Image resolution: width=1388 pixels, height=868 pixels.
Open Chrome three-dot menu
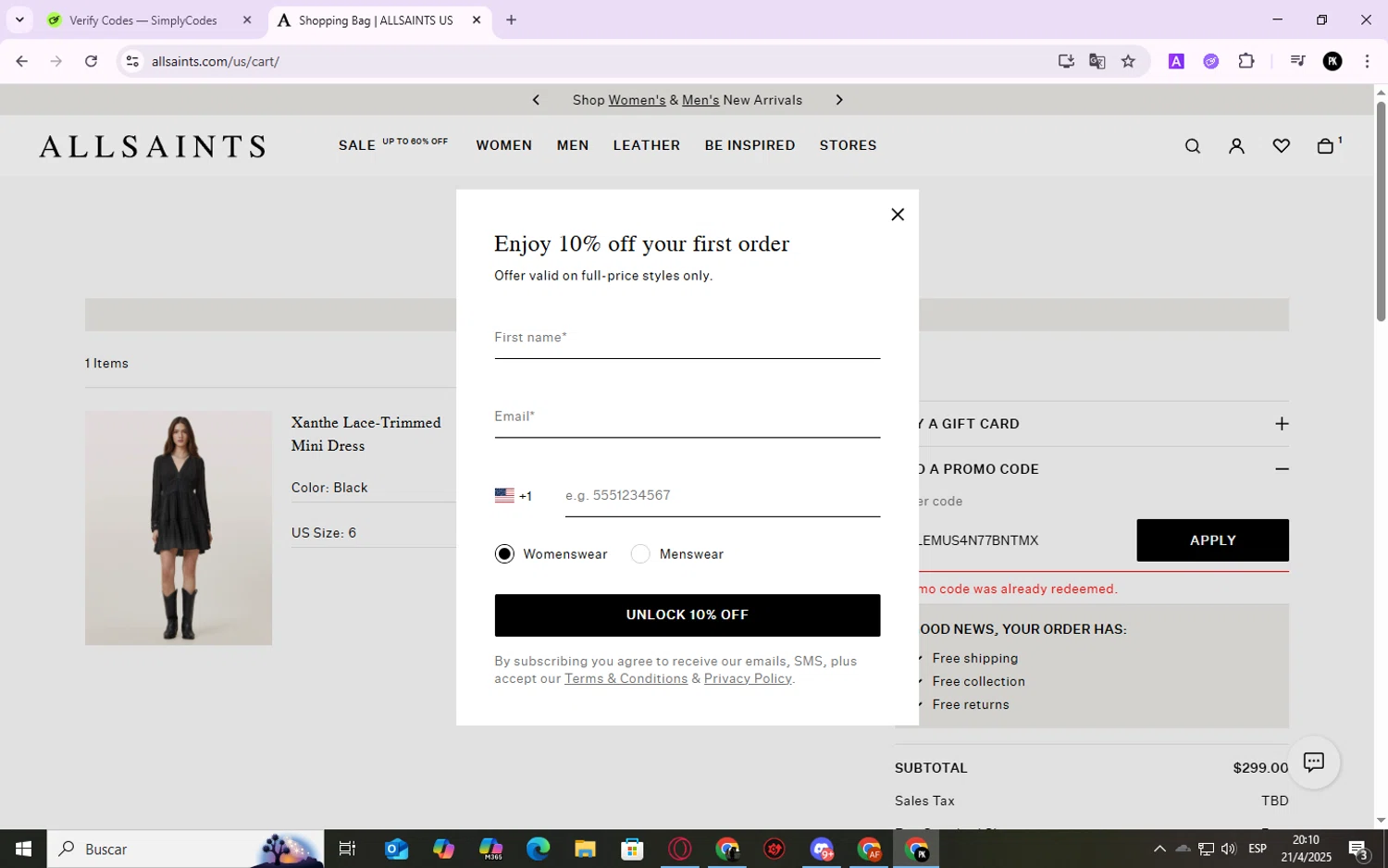[1367, 61]
